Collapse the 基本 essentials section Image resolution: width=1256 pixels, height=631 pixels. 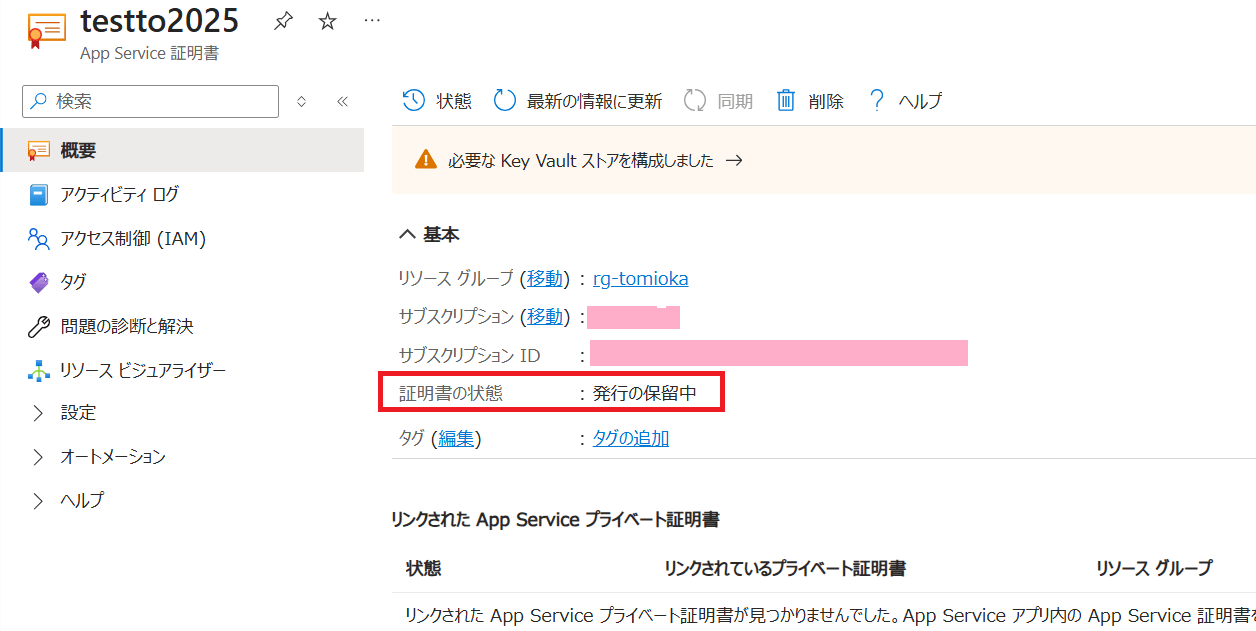click(x=429, y=234)
